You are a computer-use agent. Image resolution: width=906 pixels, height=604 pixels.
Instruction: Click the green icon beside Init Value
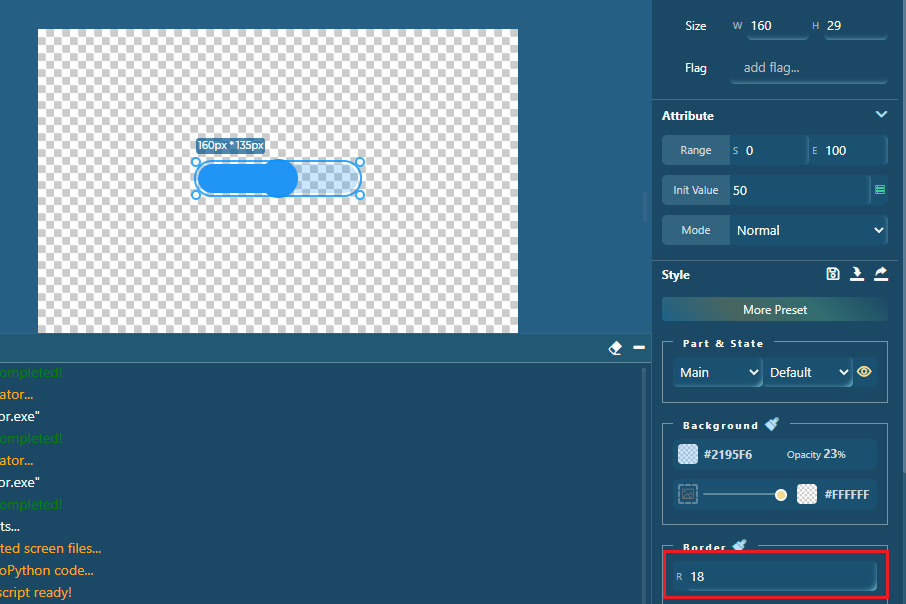pos(880,190)
